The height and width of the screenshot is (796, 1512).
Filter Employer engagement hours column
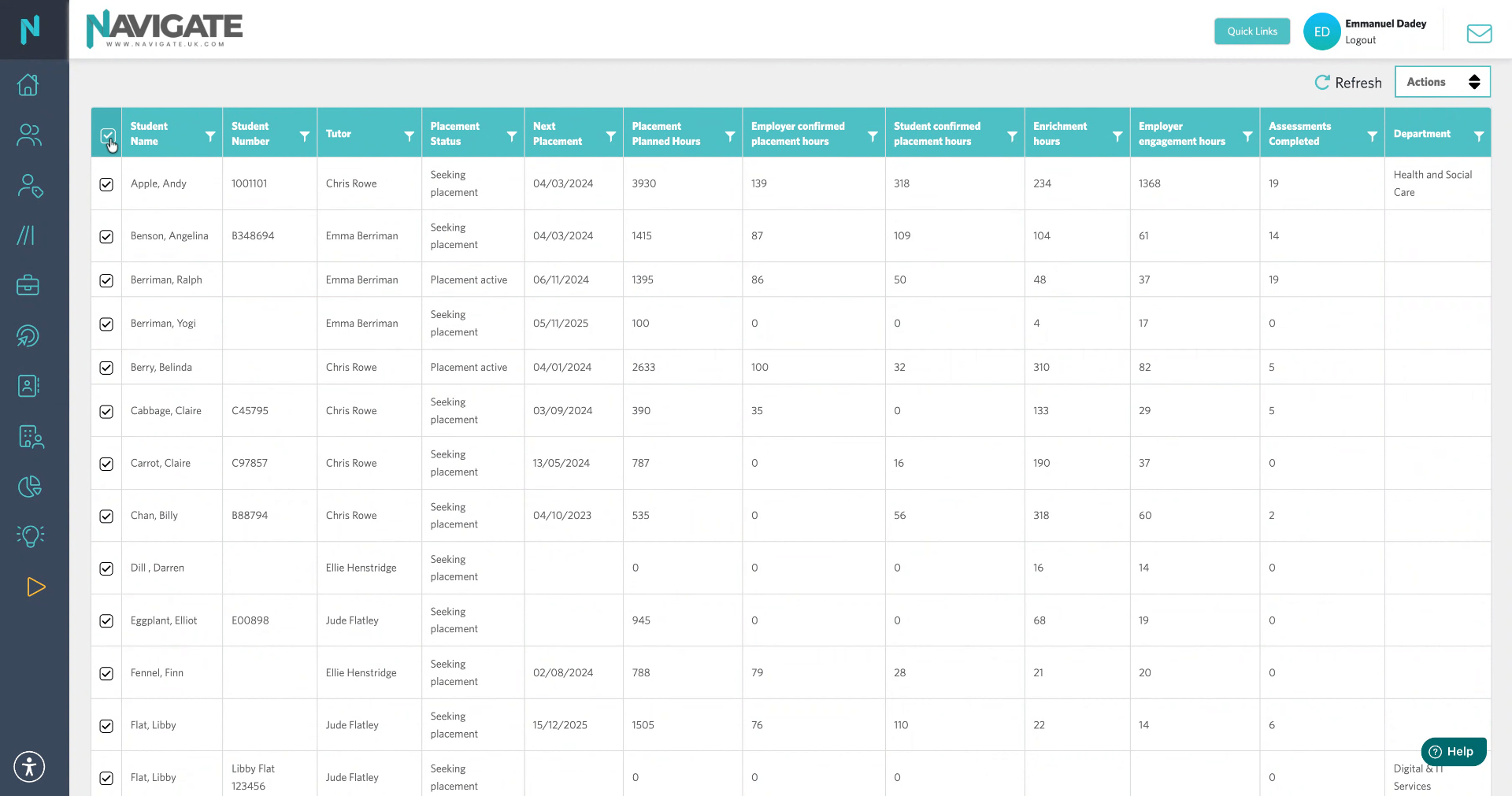click(1247, 136)
